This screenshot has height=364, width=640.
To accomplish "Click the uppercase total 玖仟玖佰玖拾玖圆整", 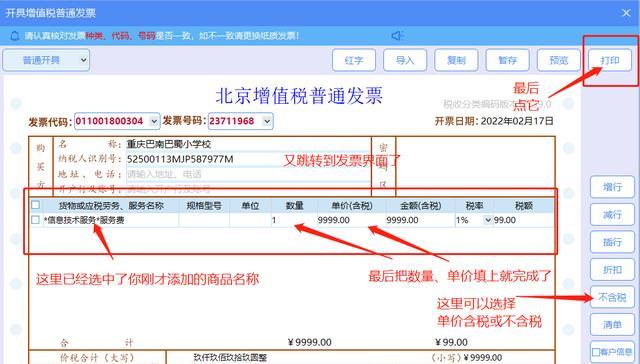I will pos(230,357).
